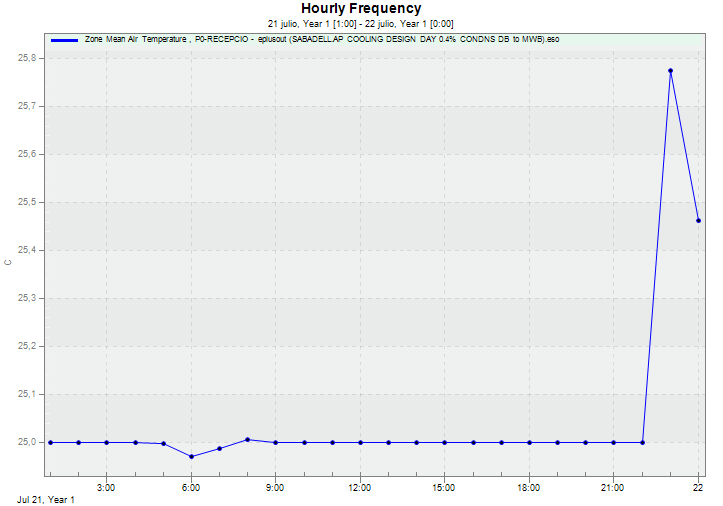Click the lowest data point at 6:00
Image resolution: width=723 pixels, height=506 pixels.
(x=191, y=457)
